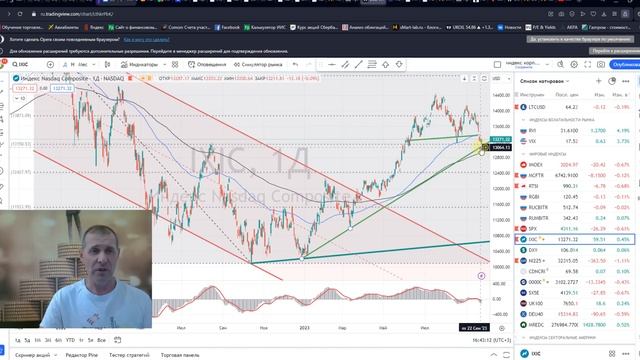This screenshot has width=640, height=360.
Task: Switch chart range to 1 day
Action: point(18,340)
